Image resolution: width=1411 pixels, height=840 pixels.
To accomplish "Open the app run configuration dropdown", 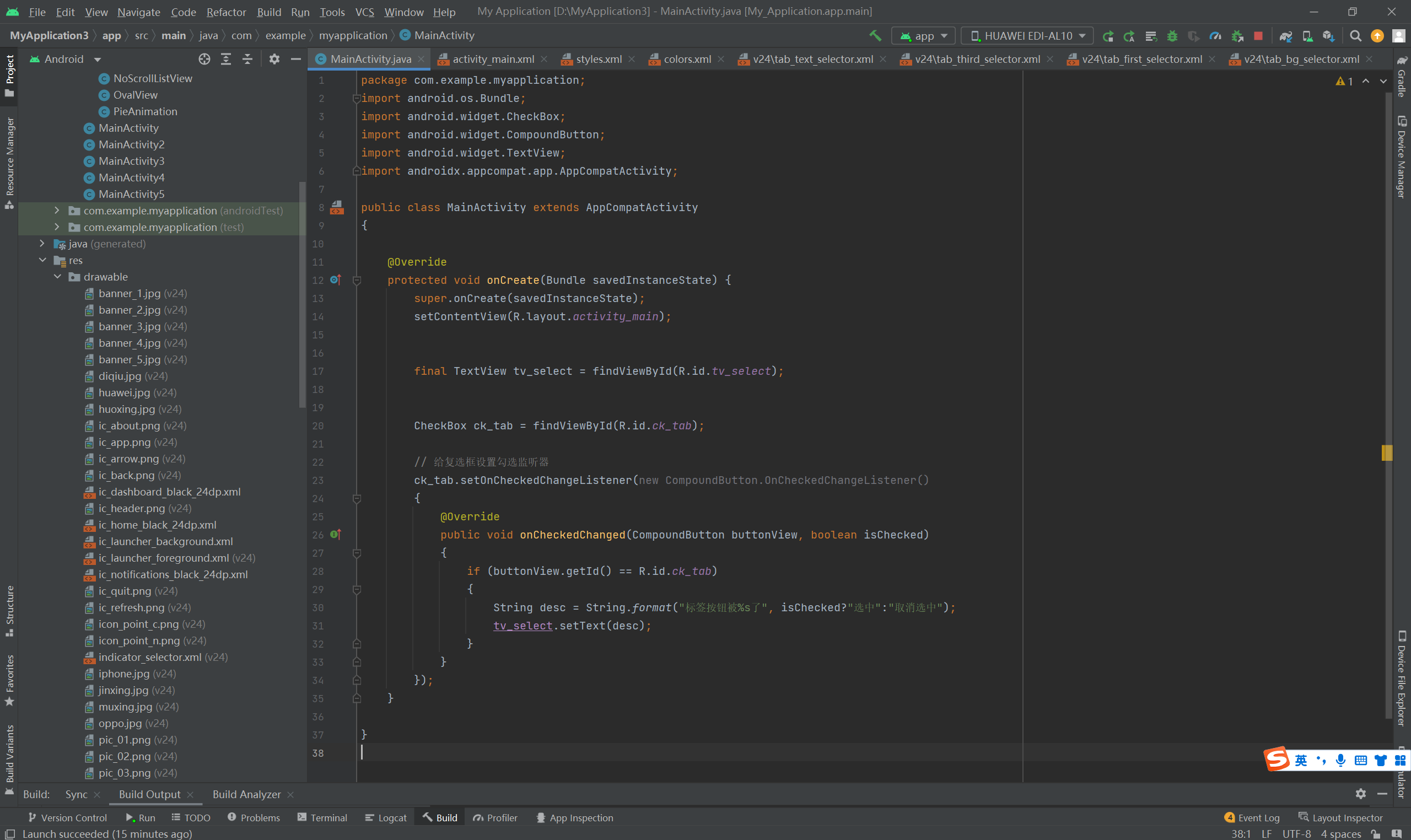I will 924,36.
